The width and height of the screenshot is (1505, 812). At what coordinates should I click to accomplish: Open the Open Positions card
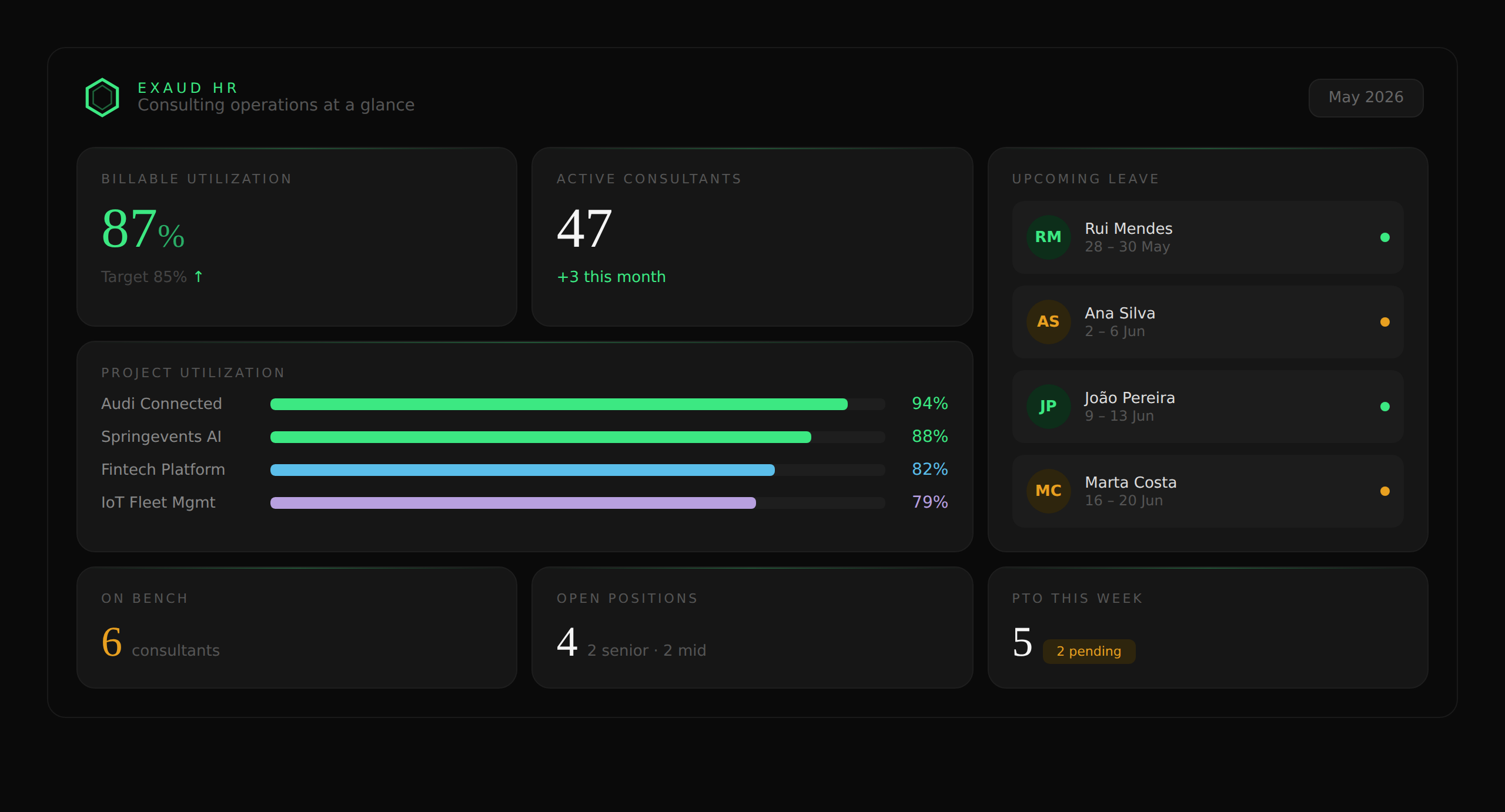752,628
